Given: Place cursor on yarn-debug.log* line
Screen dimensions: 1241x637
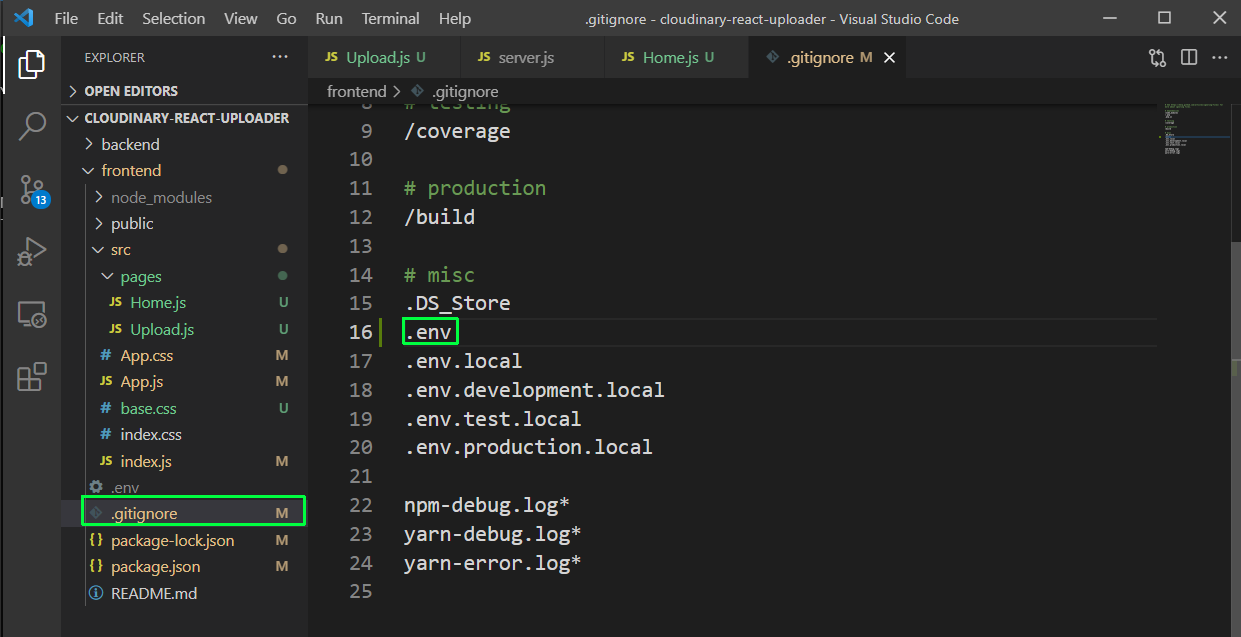Looking at the screenshot, I should 493,534.
